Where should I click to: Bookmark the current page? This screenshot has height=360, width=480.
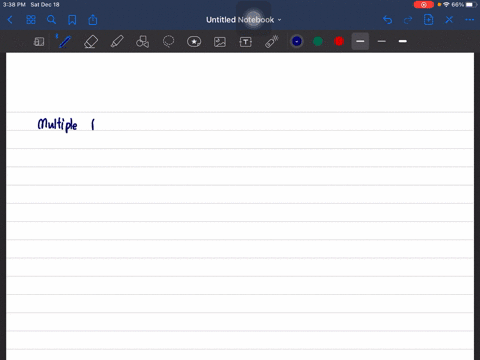[x=72, y=20]
